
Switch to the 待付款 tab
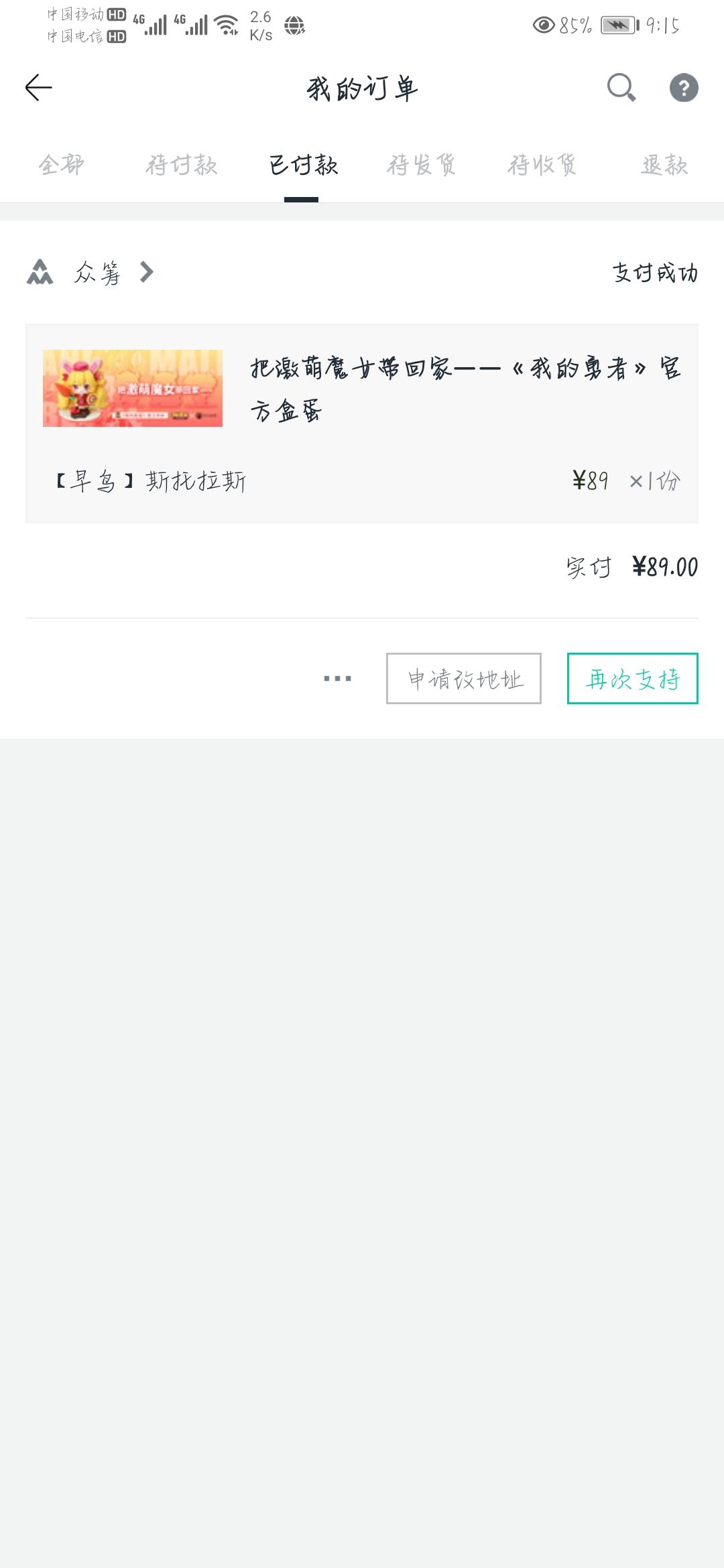[x=182, y=165]
